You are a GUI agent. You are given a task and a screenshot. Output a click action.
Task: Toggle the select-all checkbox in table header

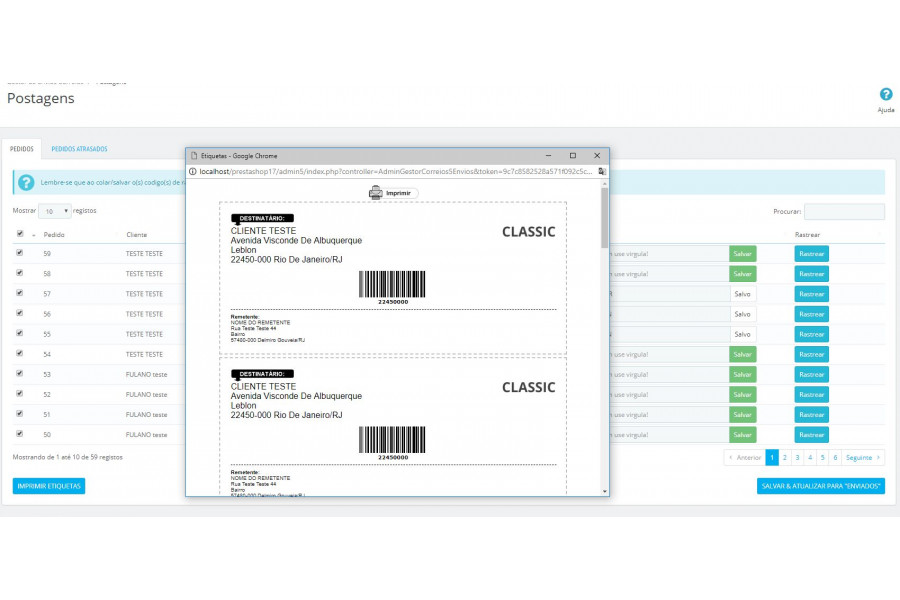click(x=20, y=234)
